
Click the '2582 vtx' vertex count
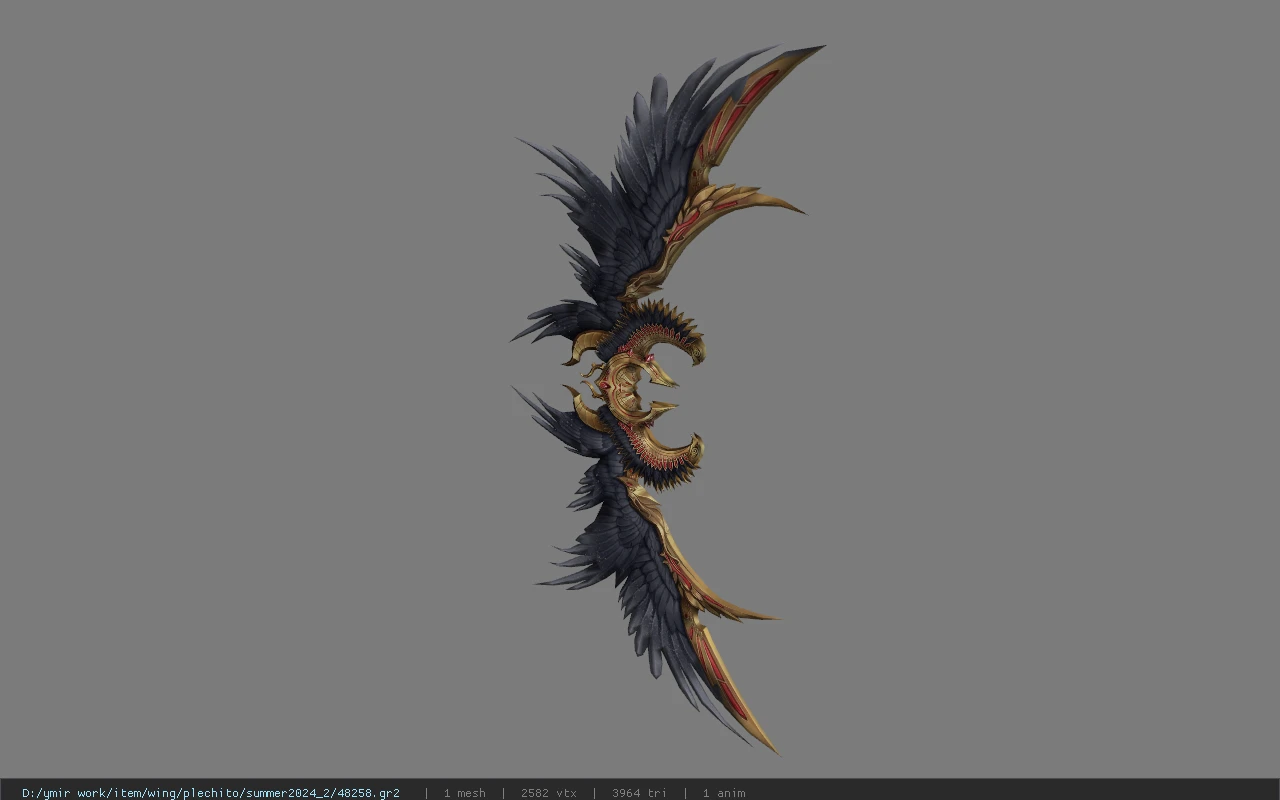coord(548,793)
